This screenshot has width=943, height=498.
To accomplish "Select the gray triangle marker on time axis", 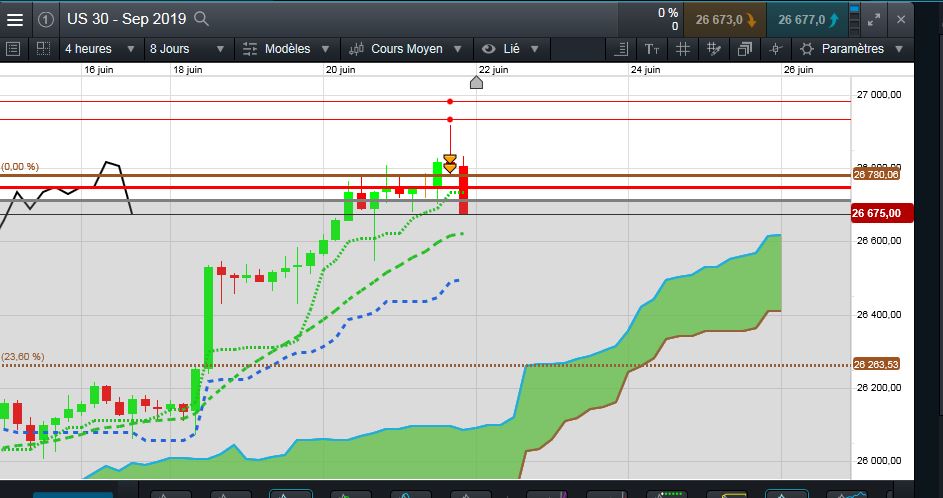I will pos(476,82).
